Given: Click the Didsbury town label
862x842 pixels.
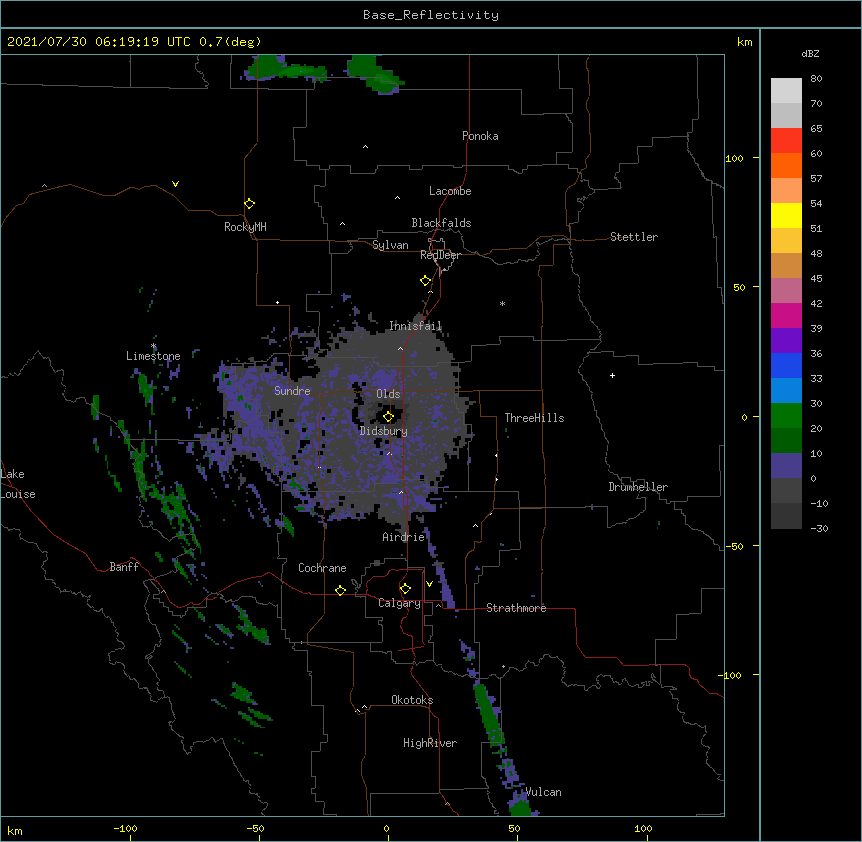Looking at the screenshot, I should pos(384,431).
